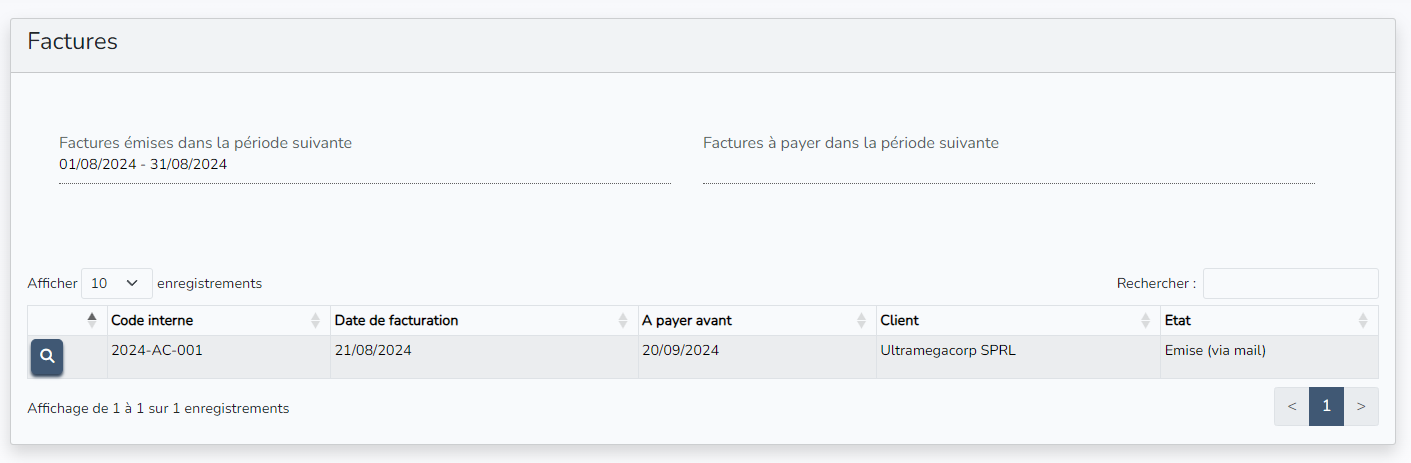
Task: Click invoice code 2024-AC-001 cell
Action: coord(157,351)
